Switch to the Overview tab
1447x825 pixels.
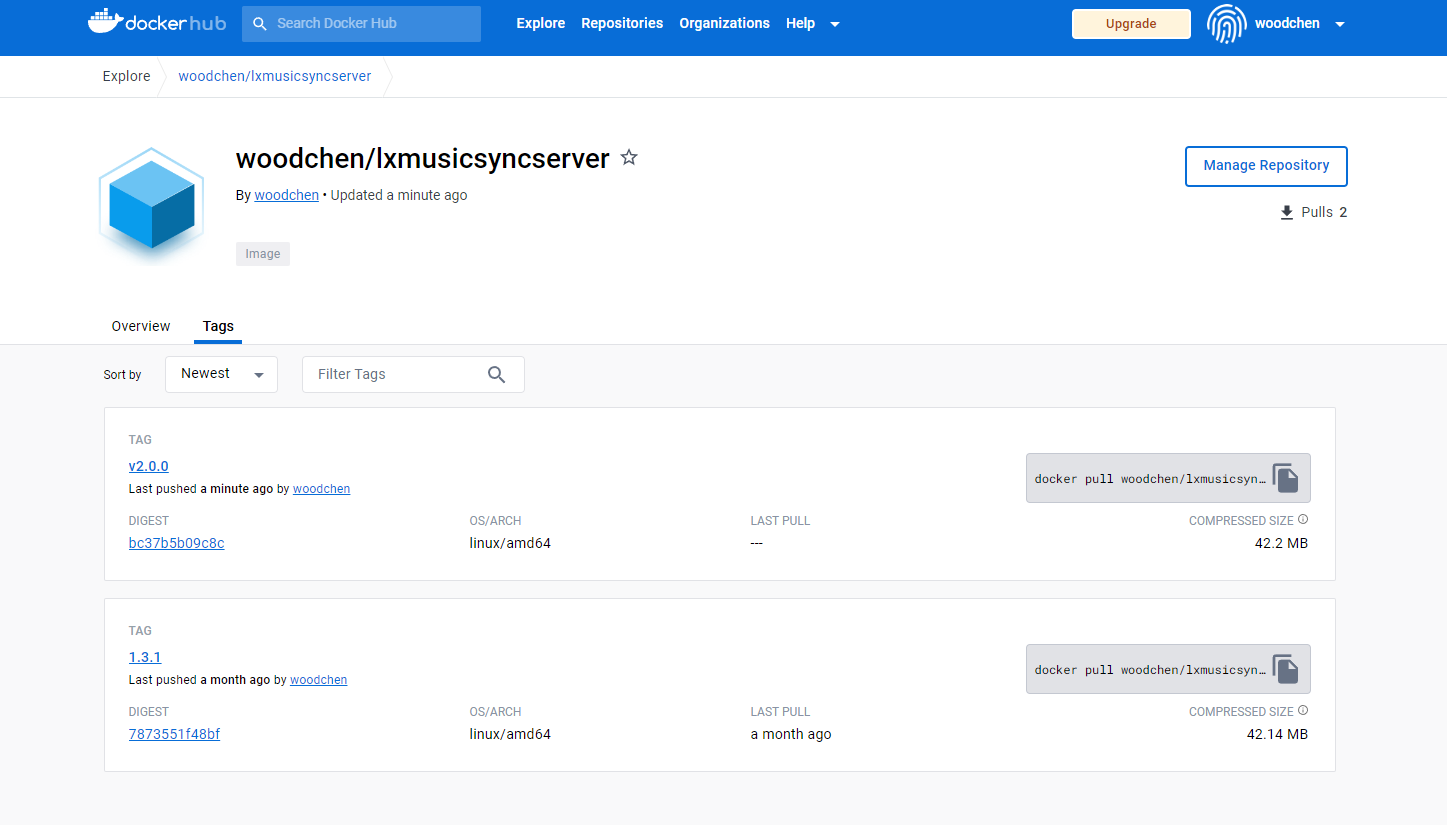(141, 326)
